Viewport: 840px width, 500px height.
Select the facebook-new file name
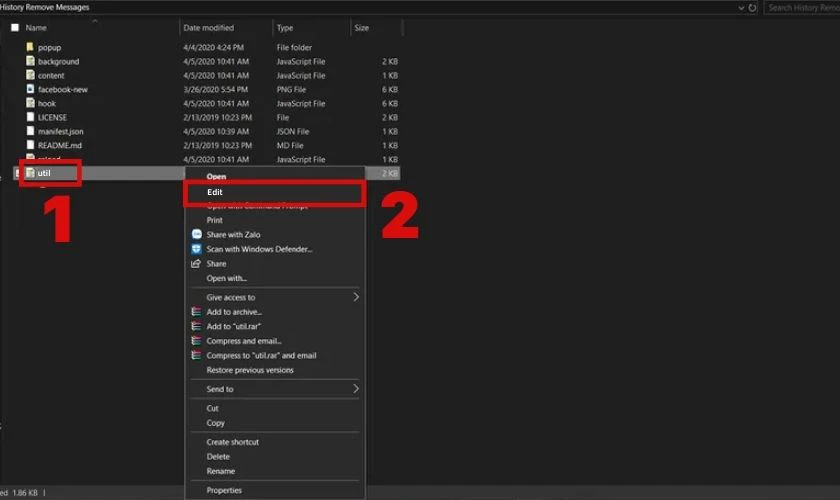[63, 89]
